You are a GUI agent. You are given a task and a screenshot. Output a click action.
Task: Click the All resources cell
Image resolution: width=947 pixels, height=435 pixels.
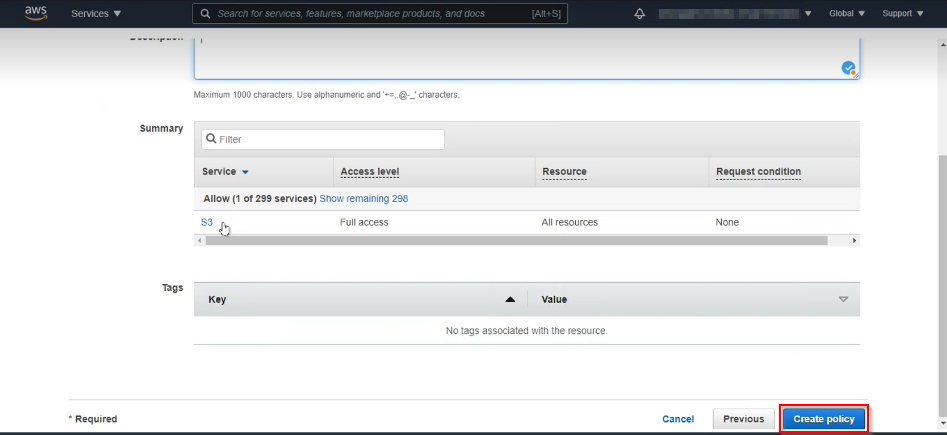coord(570,222)
